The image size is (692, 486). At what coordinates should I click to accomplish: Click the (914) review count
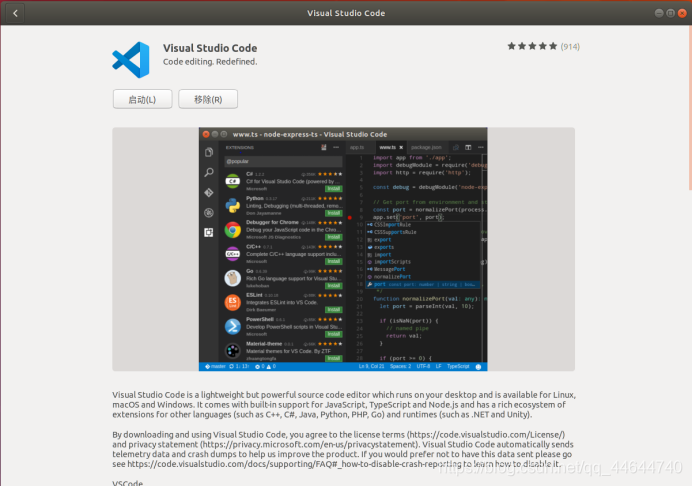pos(570,47)
